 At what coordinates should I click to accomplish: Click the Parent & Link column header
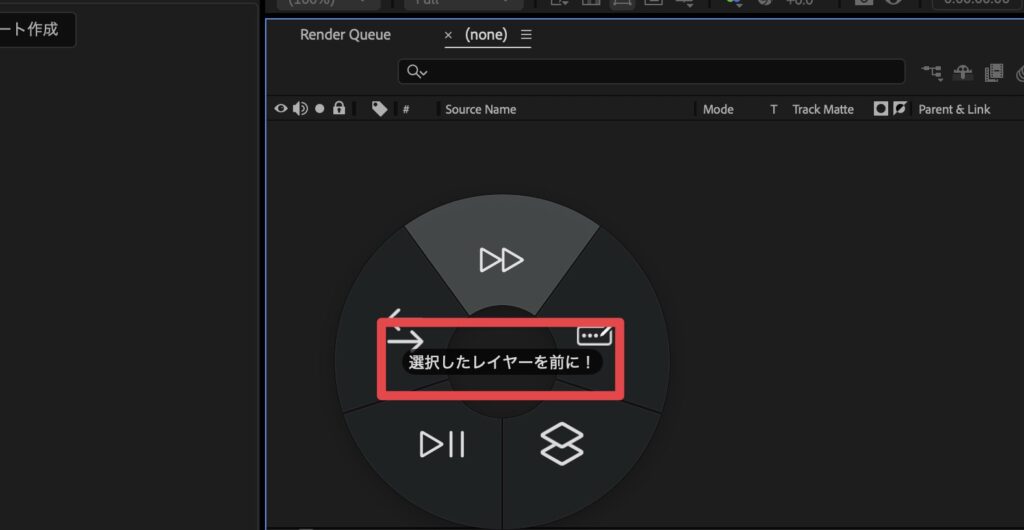[x=954, y=110]
